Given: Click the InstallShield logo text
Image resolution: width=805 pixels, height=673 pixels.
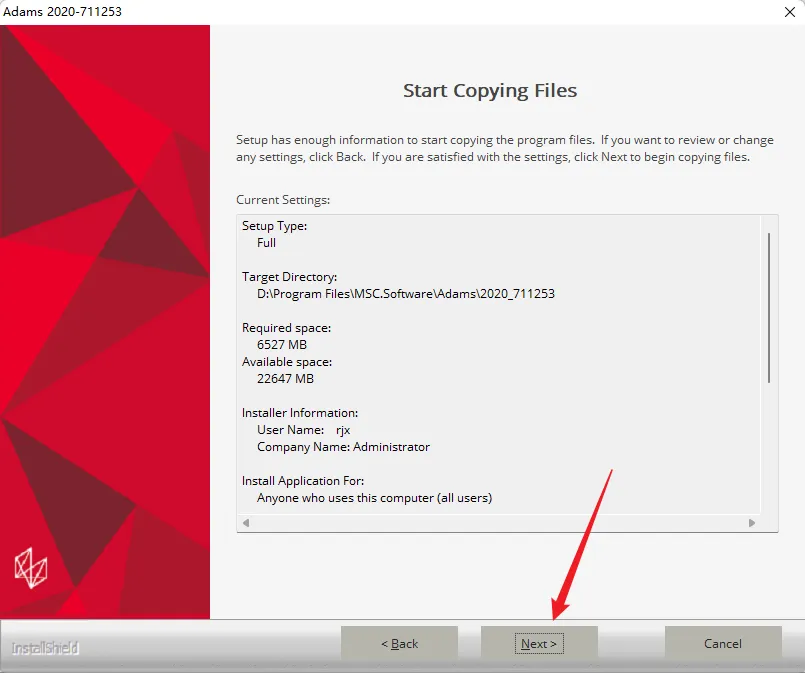Looking at the screenshot, I should click(45, 648).
